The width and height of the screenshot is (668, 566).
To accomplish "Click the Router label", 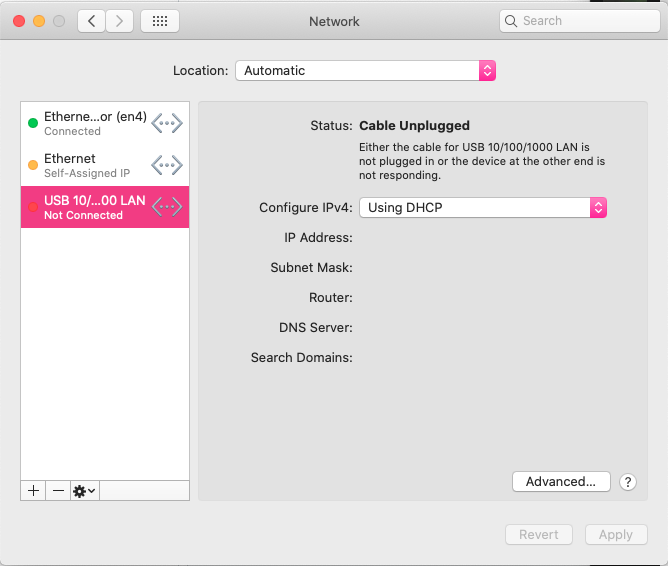I will click(331, 298).
